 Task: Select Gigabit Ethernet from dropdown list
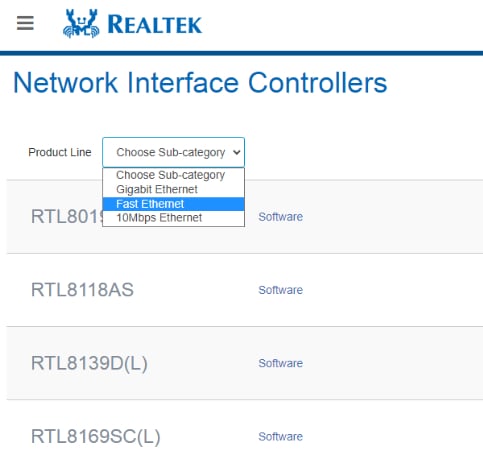click(173, 189)
